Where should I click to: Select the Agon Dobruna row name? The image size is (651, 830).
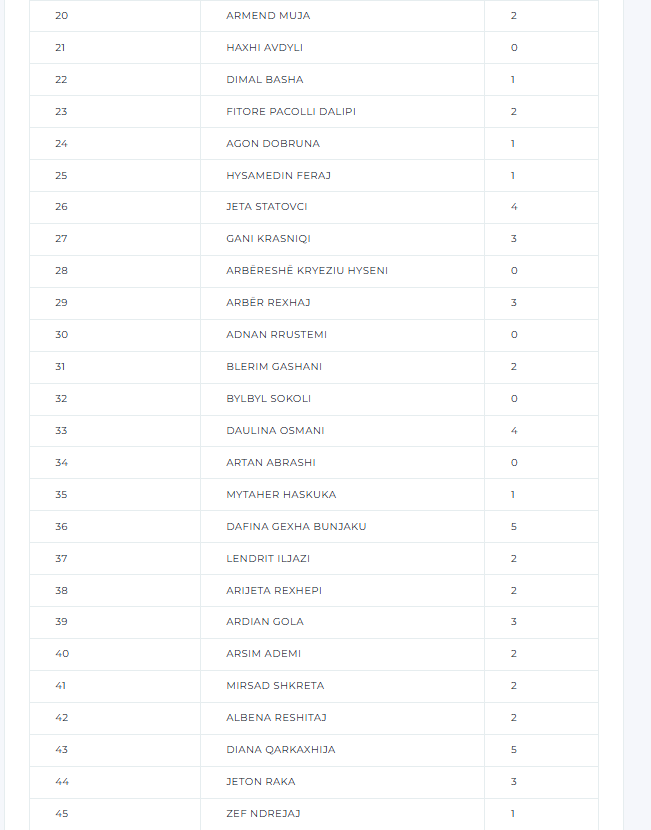[273, 144]
